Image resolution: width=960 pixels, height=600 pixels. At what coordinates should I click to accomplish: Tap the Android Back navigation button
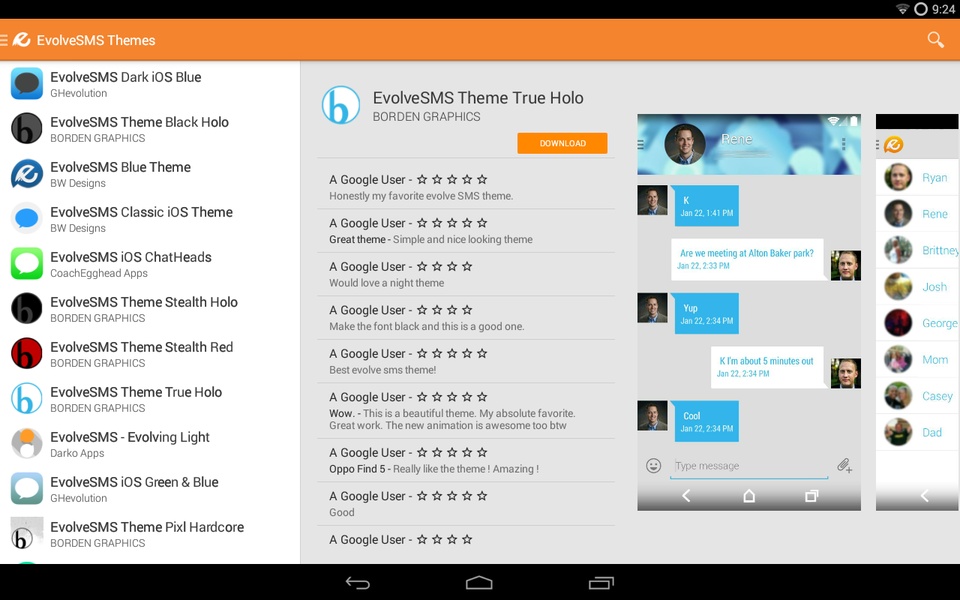point(358,583)
